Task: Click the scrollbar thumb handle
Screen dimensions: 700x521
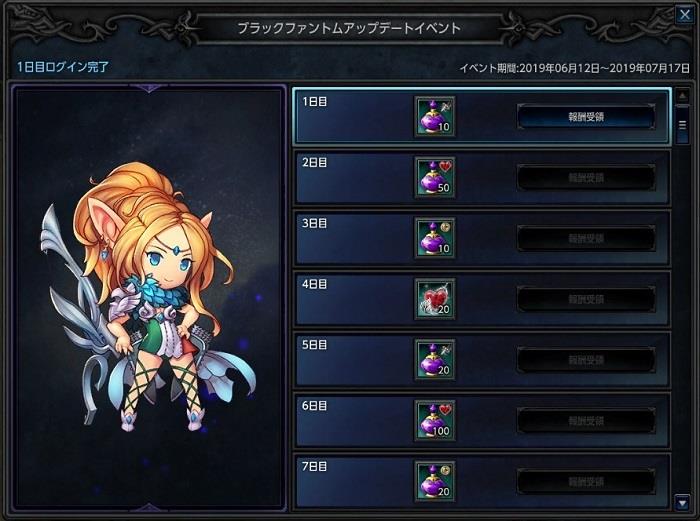Action: point(682,125)
